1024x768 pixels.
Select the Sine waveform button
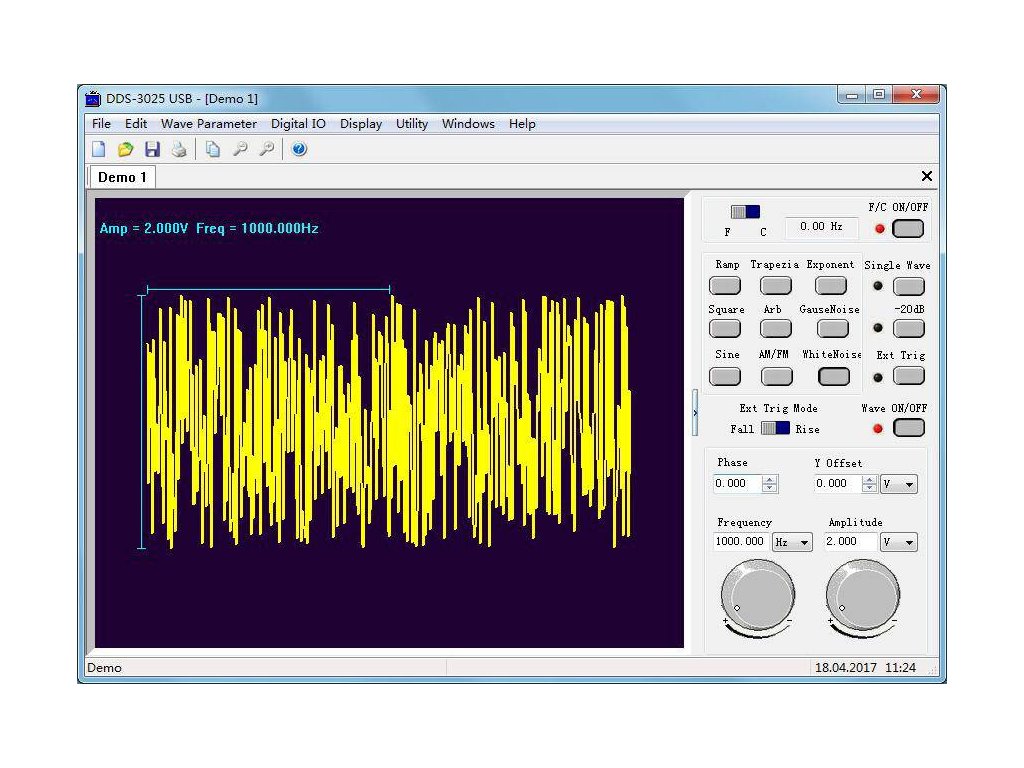725,376
